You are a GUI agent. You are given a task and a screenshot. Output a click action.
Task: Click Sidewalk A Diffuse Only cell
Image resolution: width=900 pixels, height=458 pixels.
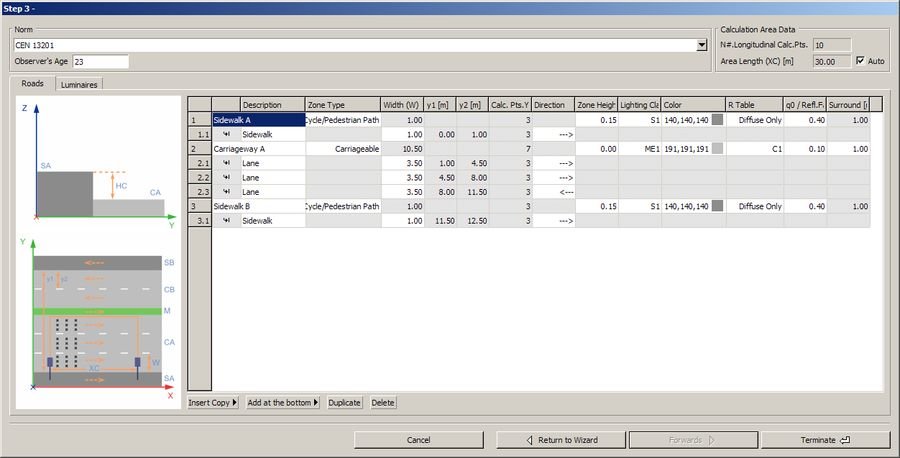click(x=754, y=120)
